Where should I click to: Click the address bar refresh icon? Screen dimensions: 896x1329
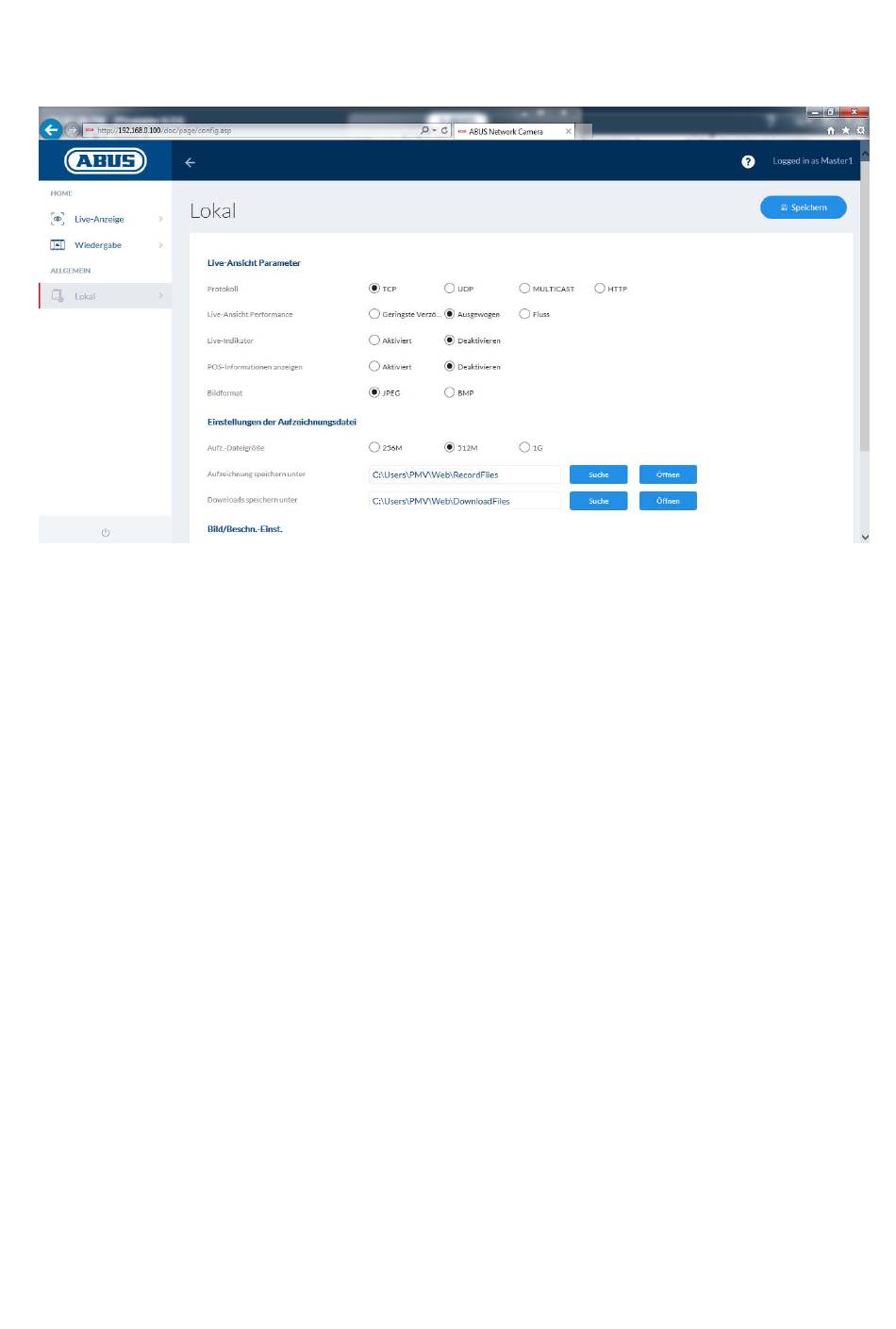tap(444, 130)
